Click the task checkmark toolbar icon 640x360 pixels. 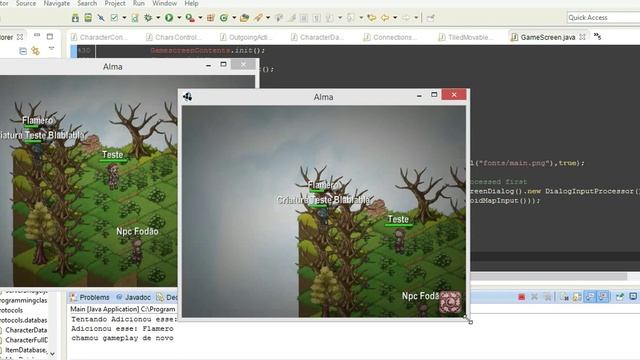coord(114,18)
